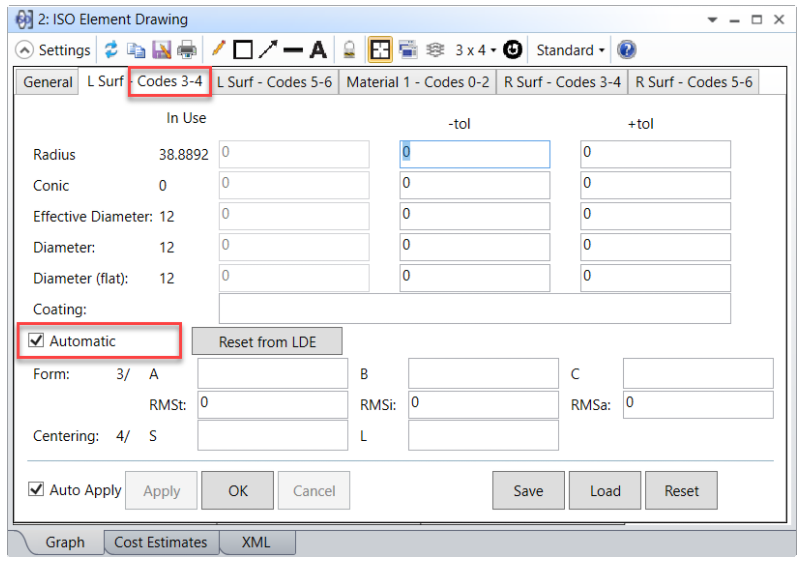Click the Centering L input field
This screenshot has width=809, height=566.
[x=483, y=435]
